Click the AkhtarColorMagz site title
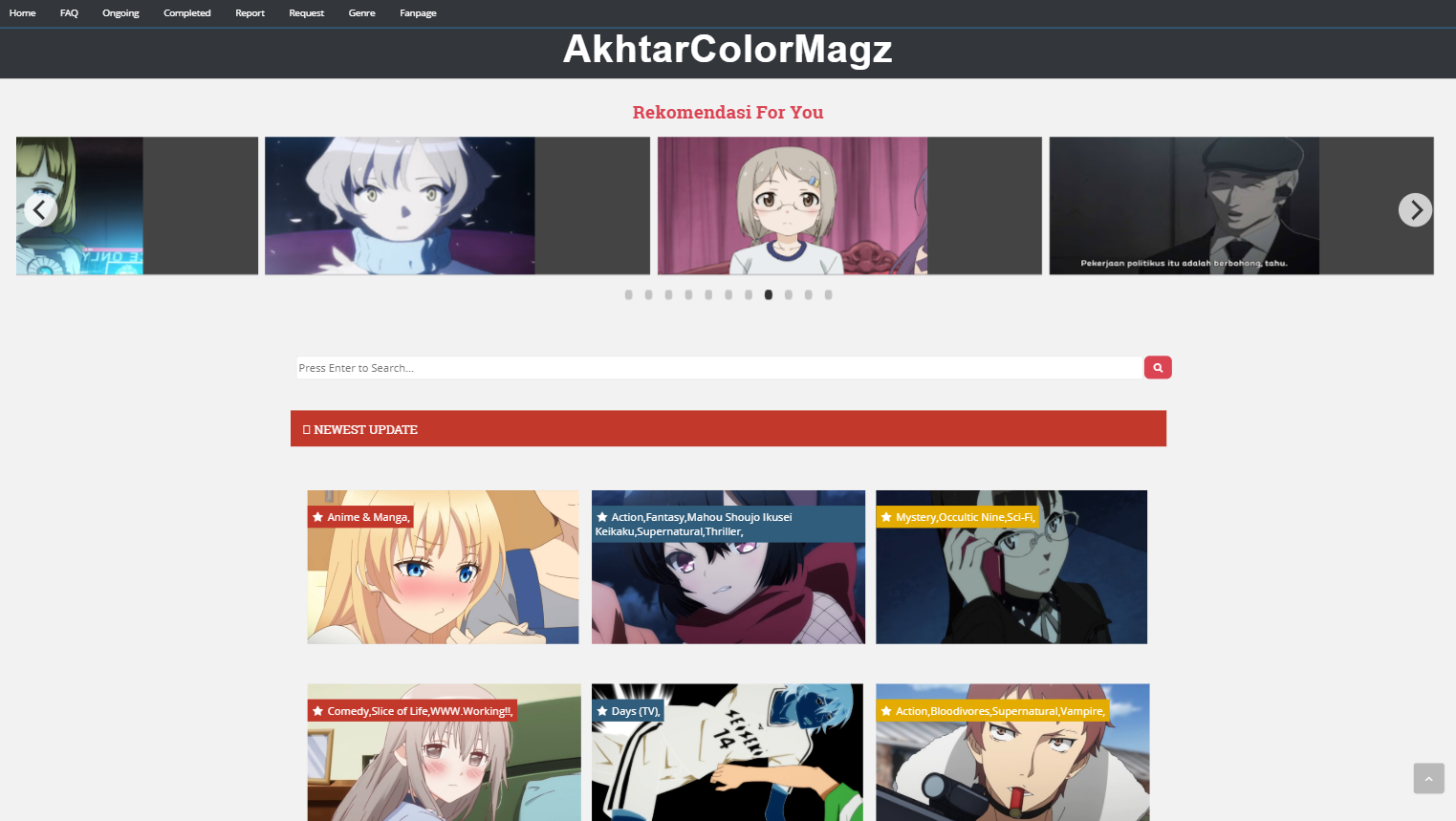Viewport: 1456px width, 821px height. (x=728, y=50)
